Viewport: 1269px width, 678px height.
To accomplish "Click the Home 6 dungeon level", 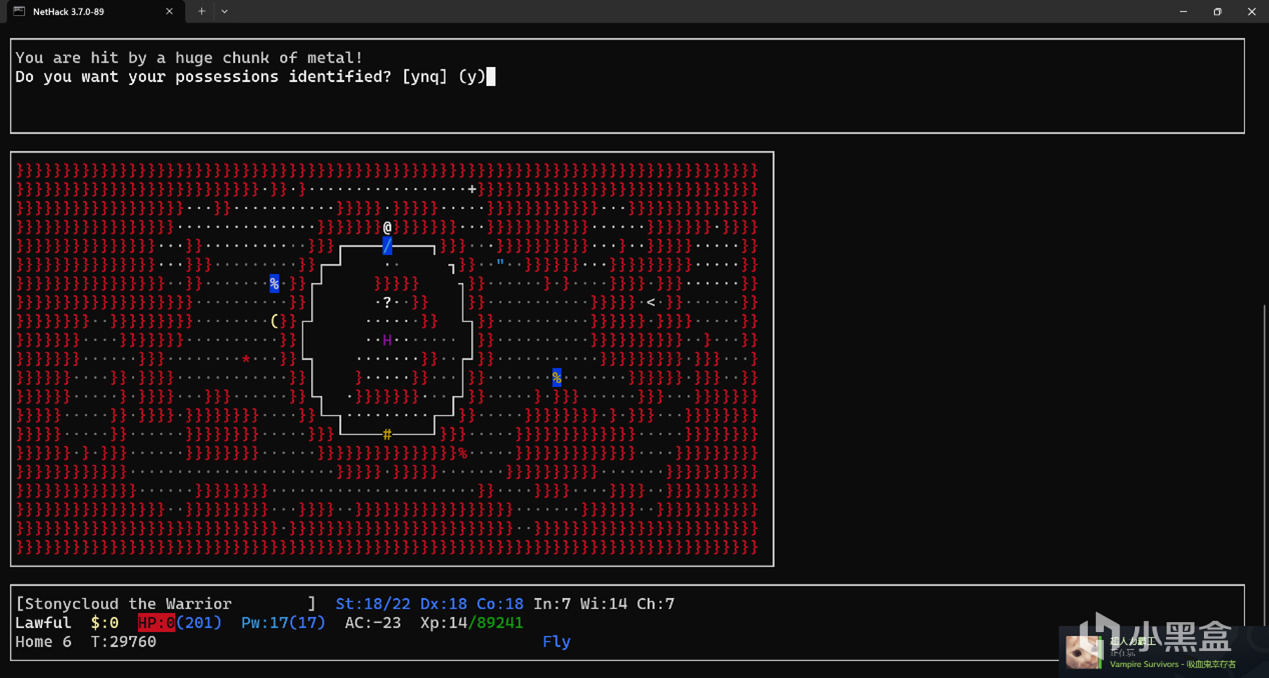I will coord(43,642).
